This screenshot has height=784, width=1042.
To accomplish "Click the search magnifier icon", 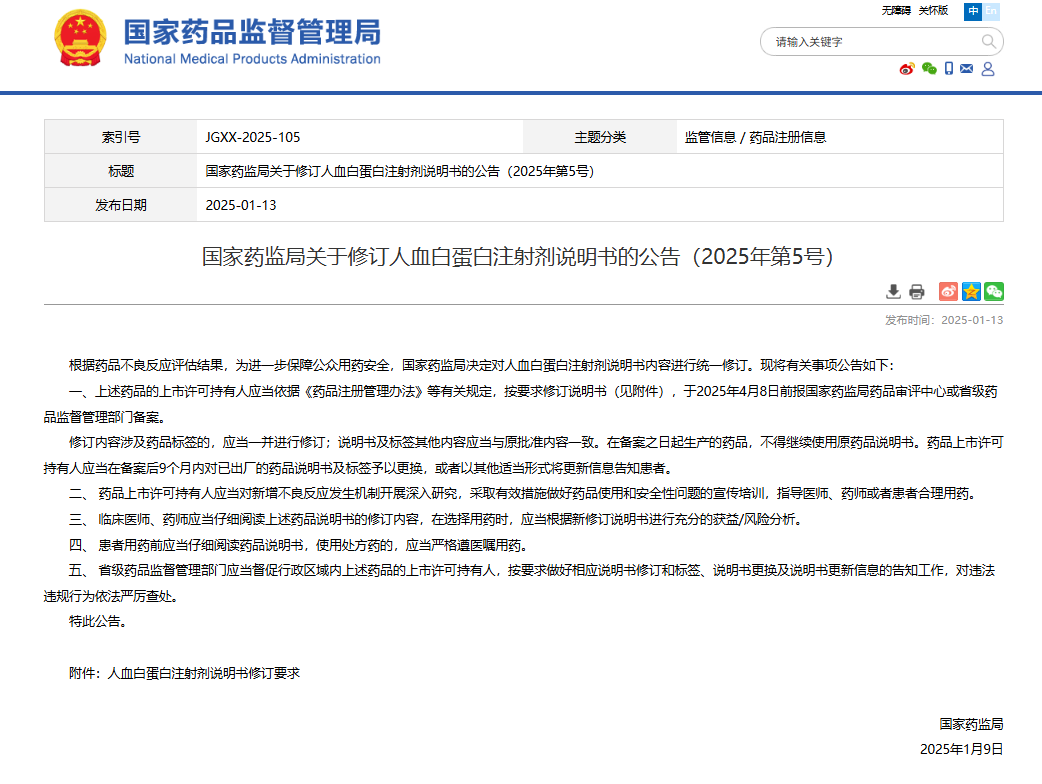I will 988,42.
